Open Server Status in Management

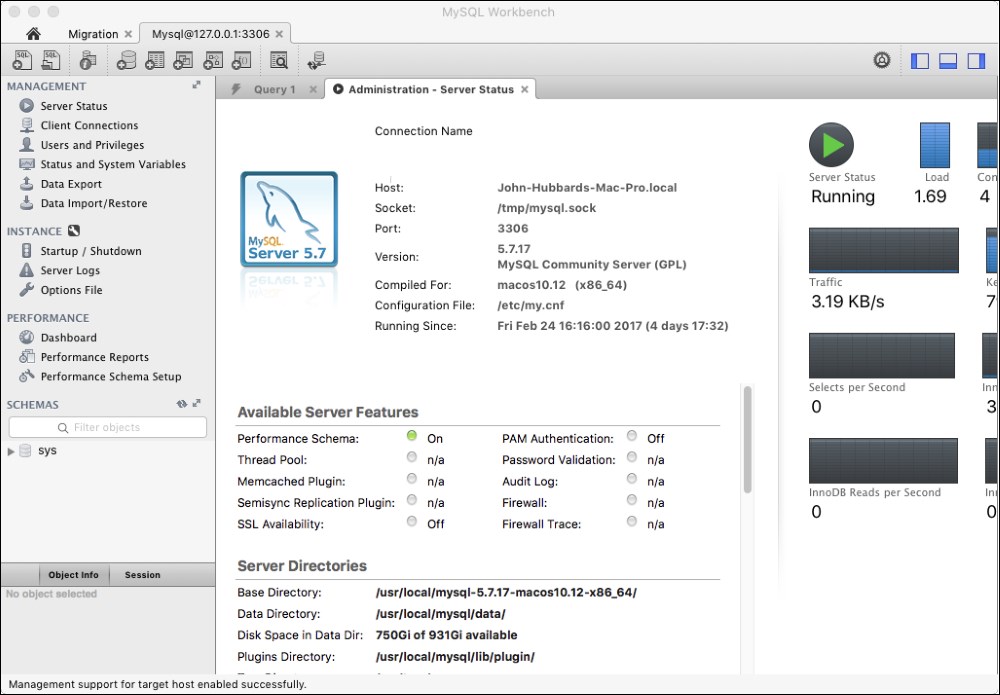[x=74, y=106]
